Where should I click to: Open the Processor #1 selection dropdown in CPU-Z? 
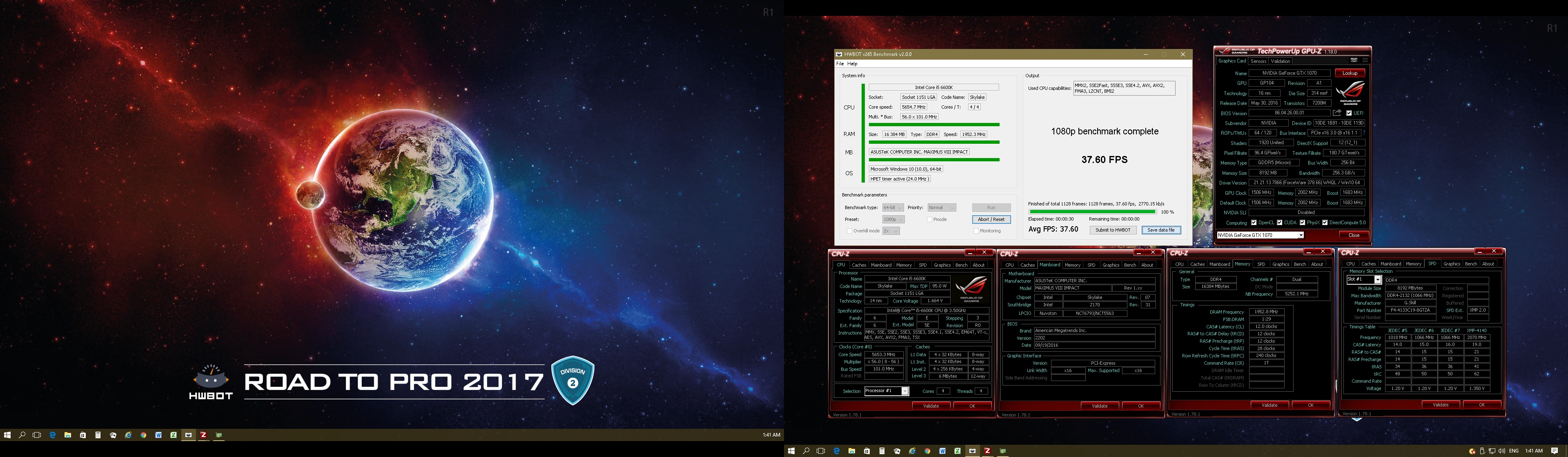[886, 391]
